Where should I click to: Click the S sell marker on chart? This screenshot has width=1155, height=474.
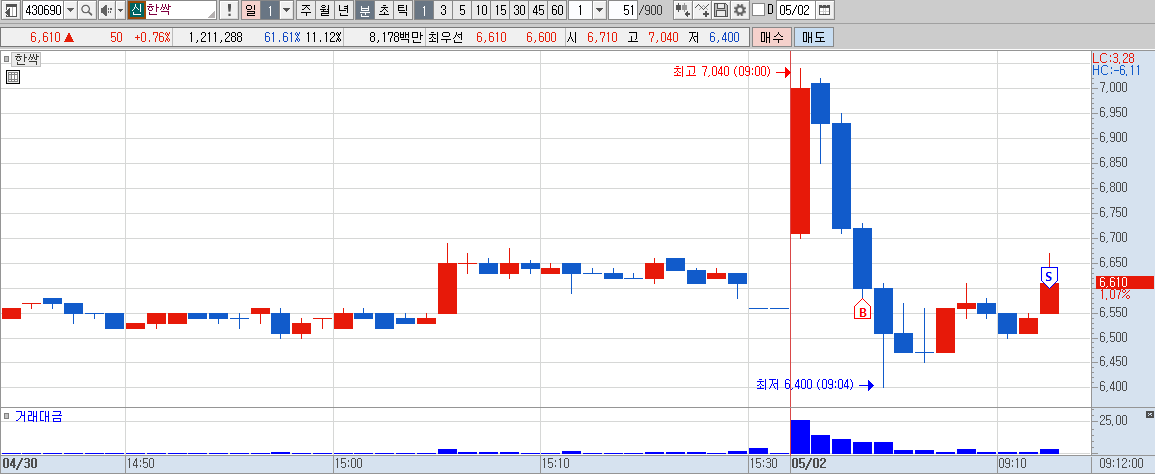[x=1048, y=276]
